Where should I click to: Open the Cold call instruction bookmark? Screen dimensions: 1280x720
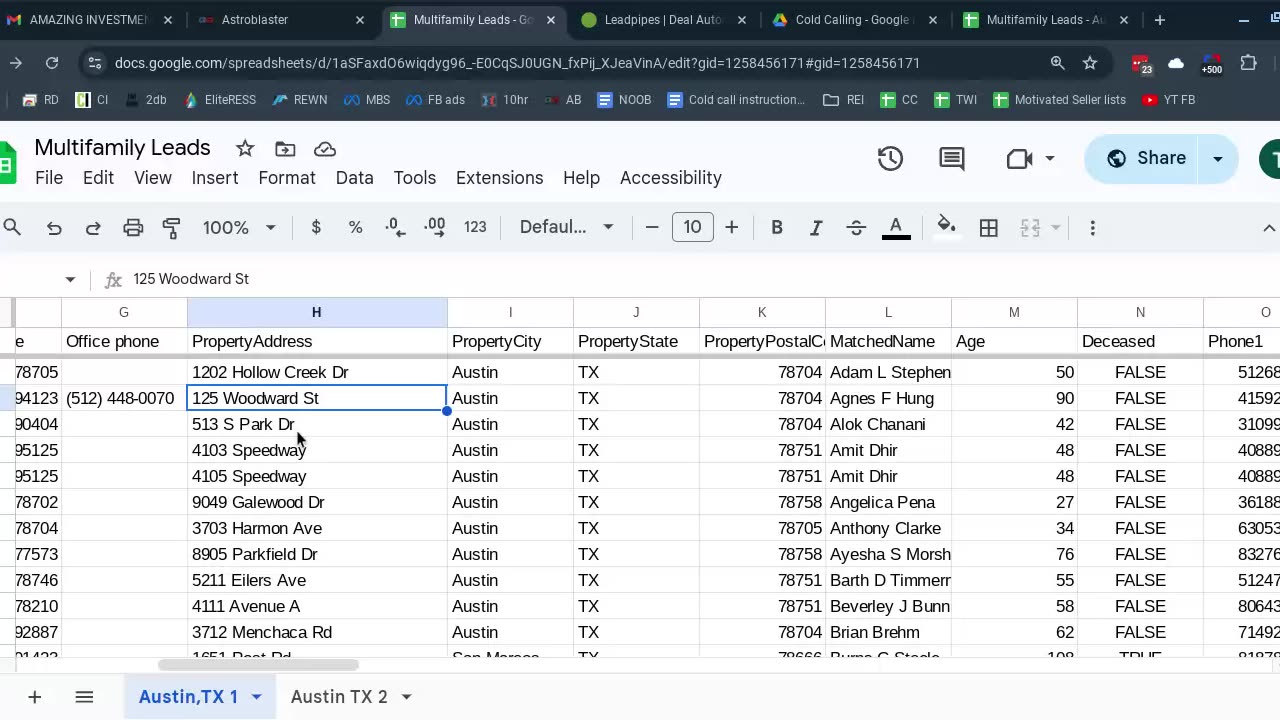(736, 100)
